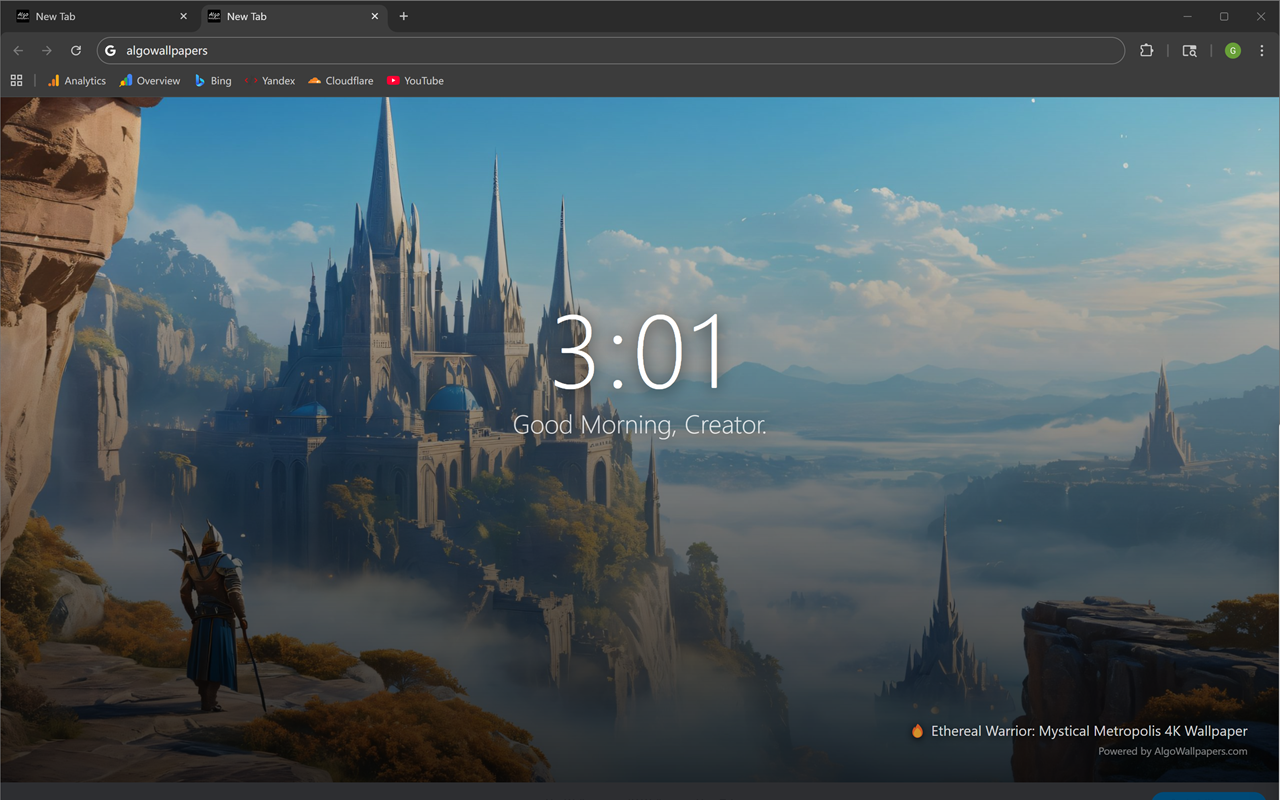Click the Good Morning, Creator greeting
This screenshot has width=1280, height=800.
(640, 425)
